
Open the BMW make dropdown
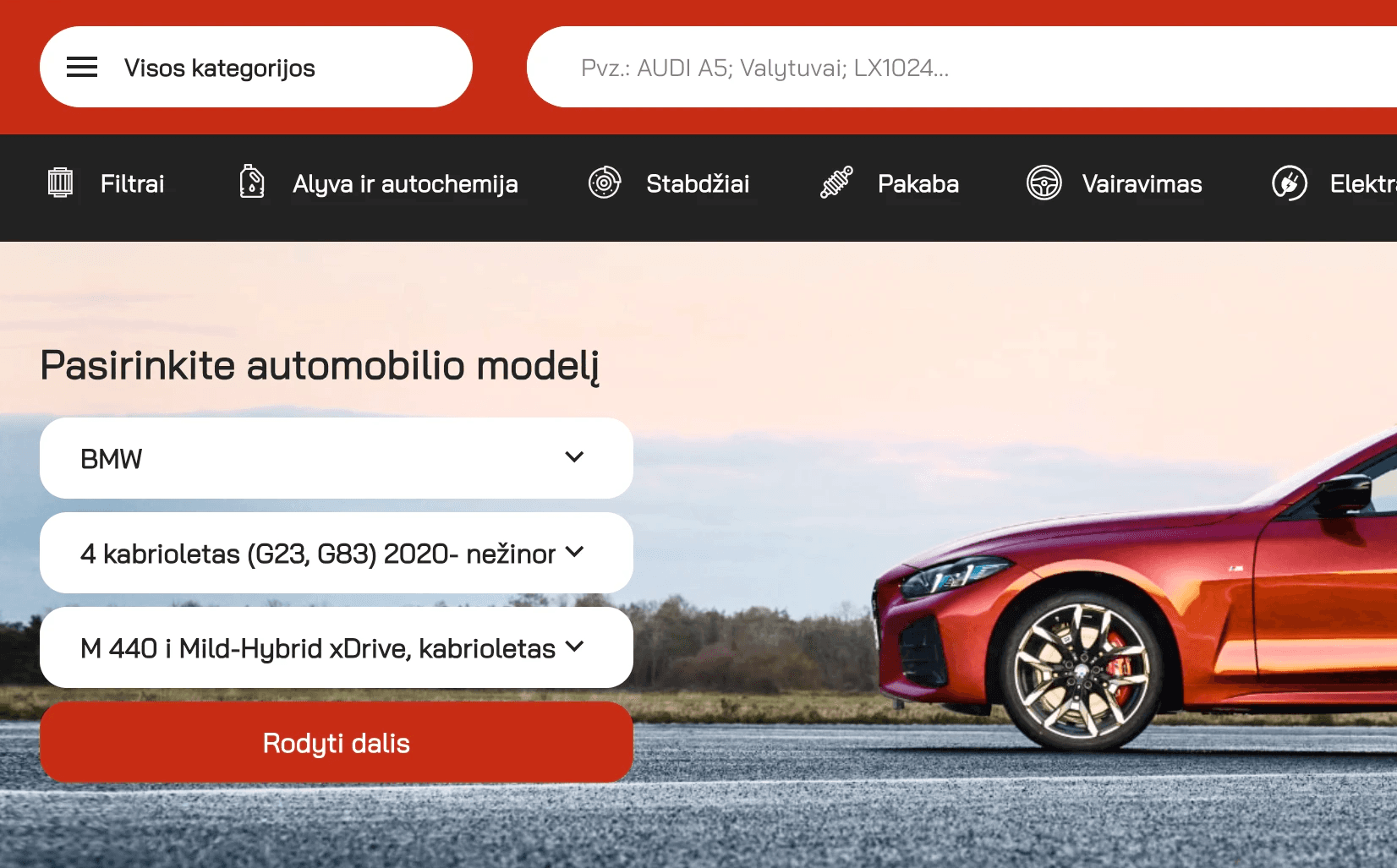click(336, 458)
